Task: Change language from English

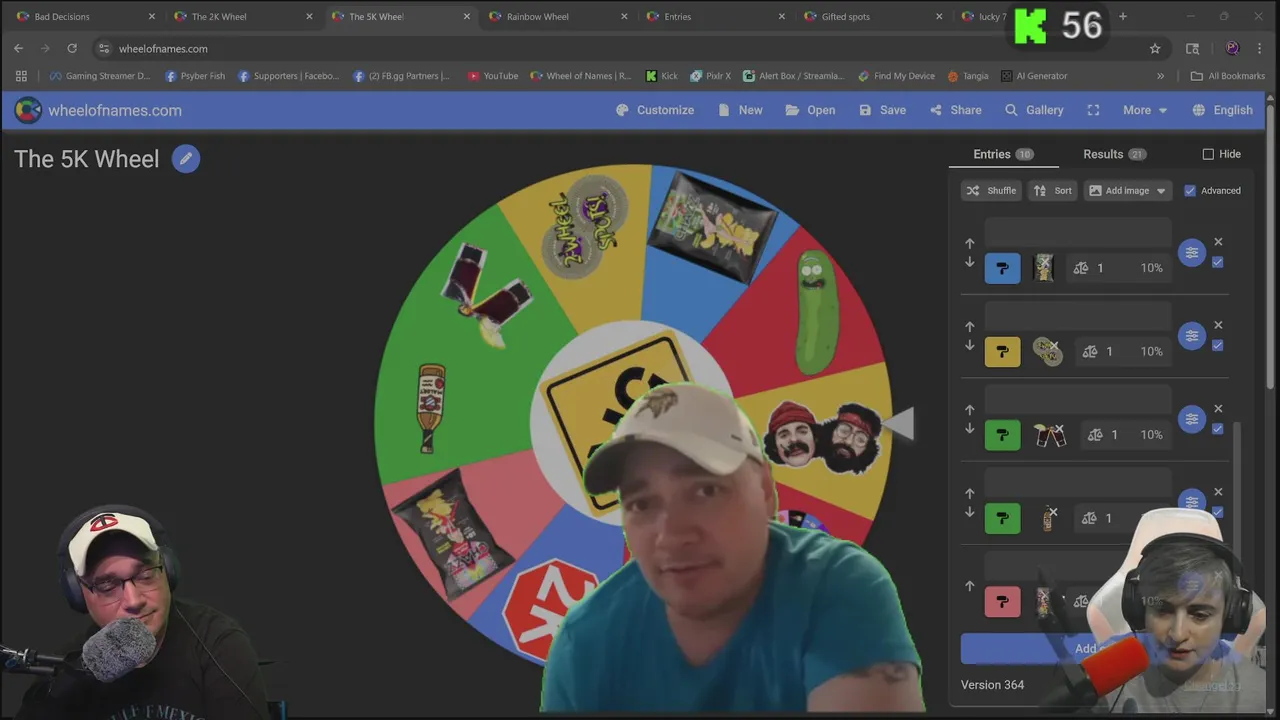Action: pos(1222,110)
